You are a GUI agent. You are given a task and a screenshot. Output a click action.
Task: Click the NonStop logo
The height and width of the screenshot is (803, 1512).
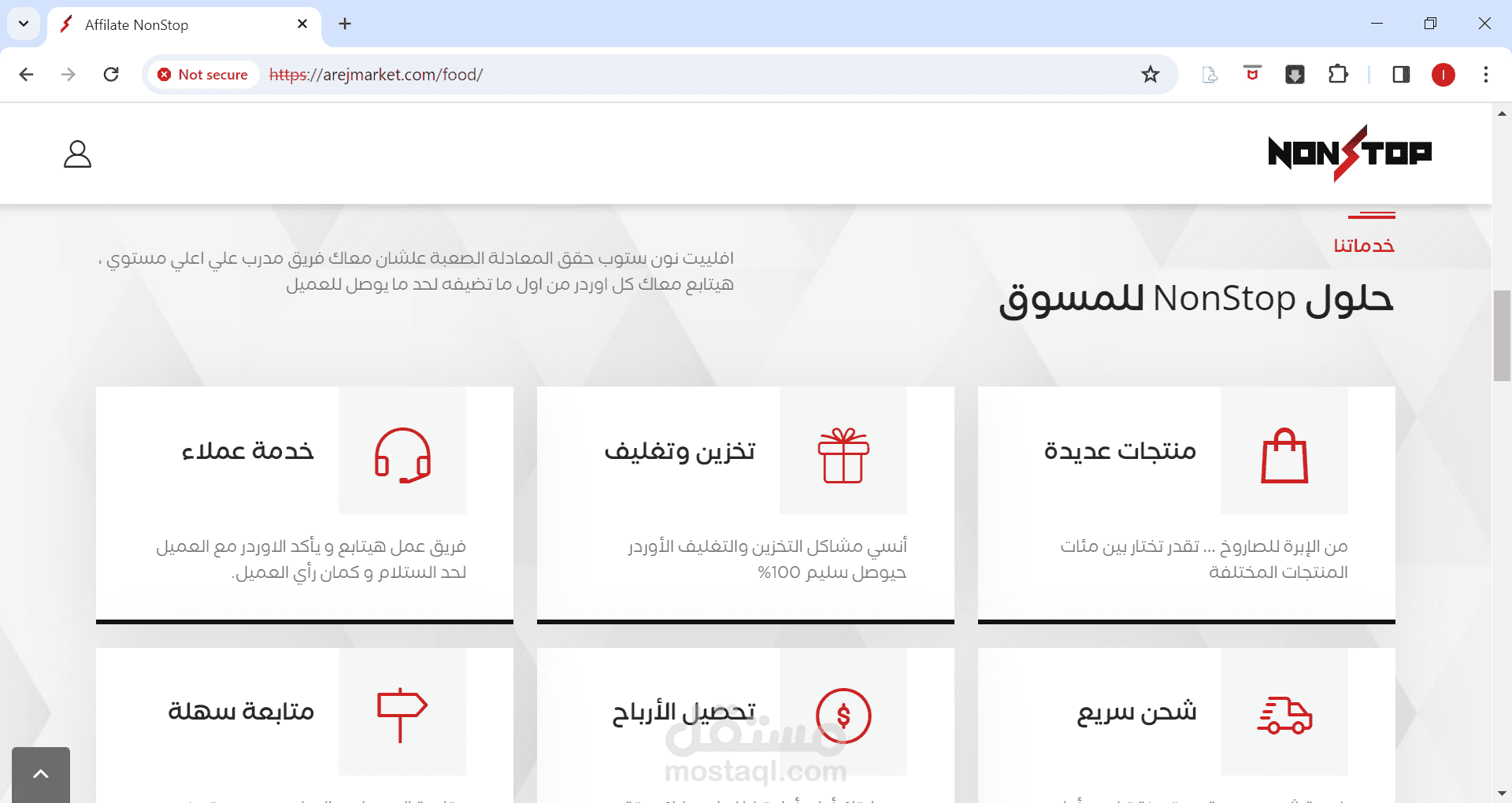click(1350, 153)
